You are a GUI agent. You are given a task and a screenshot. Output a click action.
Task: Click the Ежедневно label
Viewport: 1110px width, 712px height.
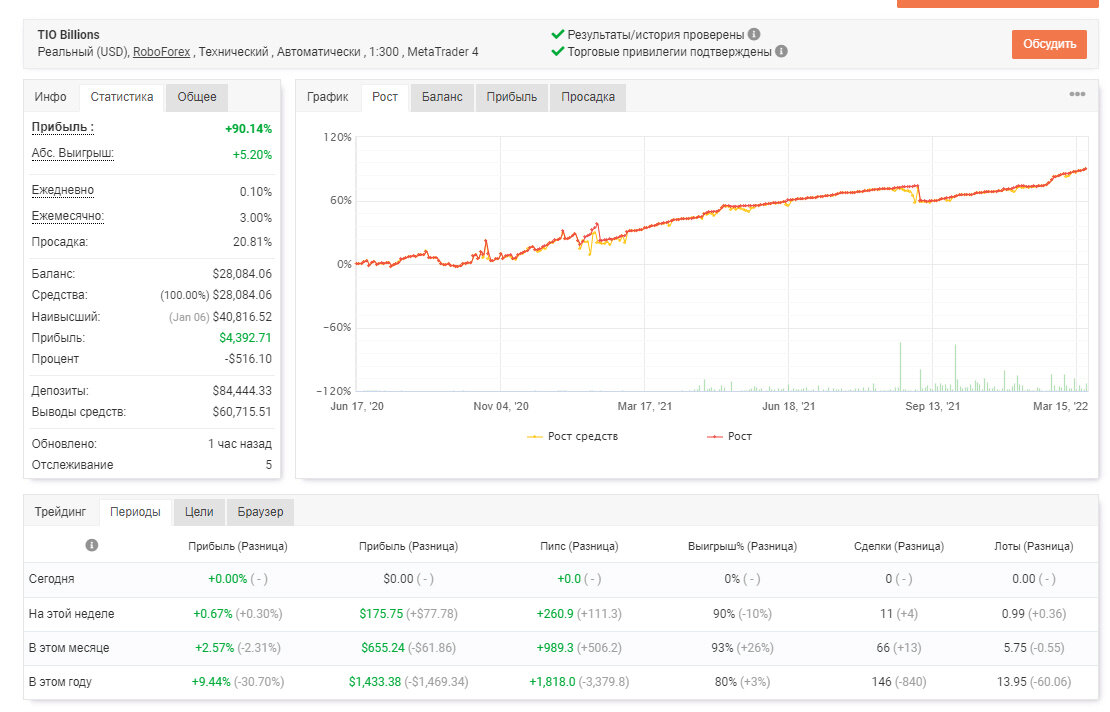point(62,190)
